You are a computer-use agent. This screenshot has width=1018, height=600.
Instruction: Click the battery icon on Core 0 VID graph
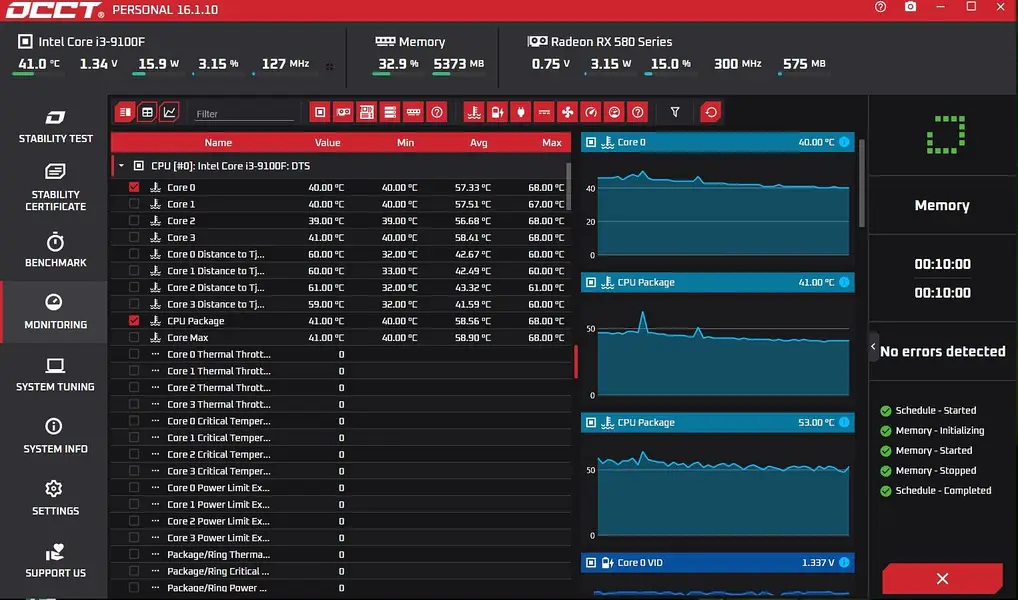click(x=608, y=562)
